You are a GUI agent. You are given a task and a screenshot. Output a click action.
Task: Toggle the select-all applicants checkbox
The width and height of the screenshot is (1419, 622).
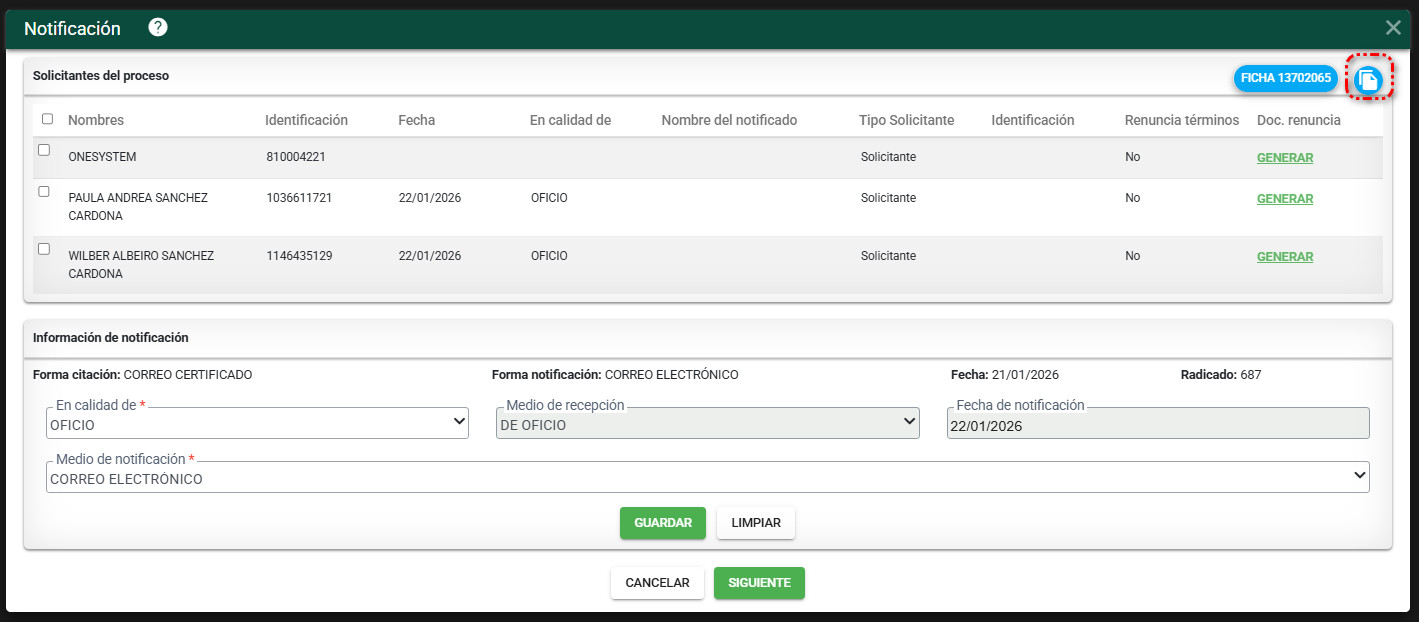pos(48,119)
